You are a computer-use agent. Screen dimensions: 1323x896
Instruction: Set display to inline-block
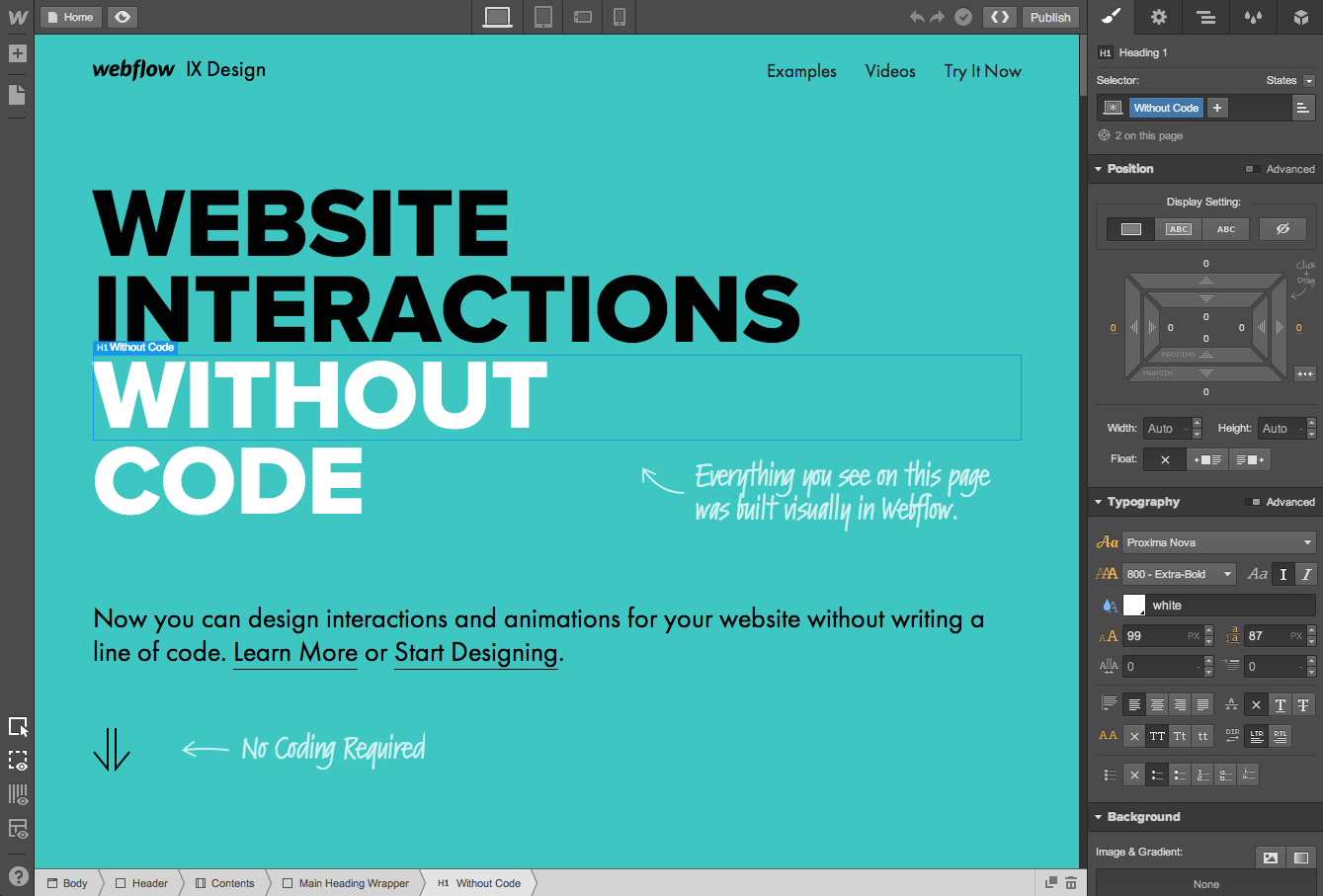coord(1179,229)
